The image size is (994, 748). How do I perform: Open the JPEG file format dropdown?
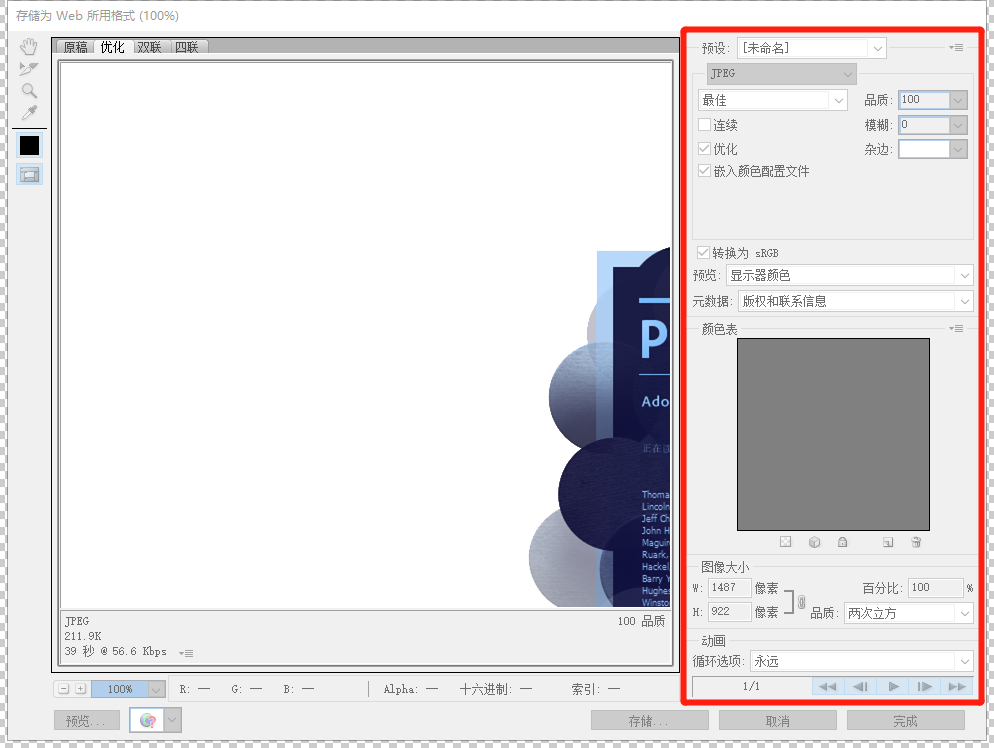(x=782, y=74)
